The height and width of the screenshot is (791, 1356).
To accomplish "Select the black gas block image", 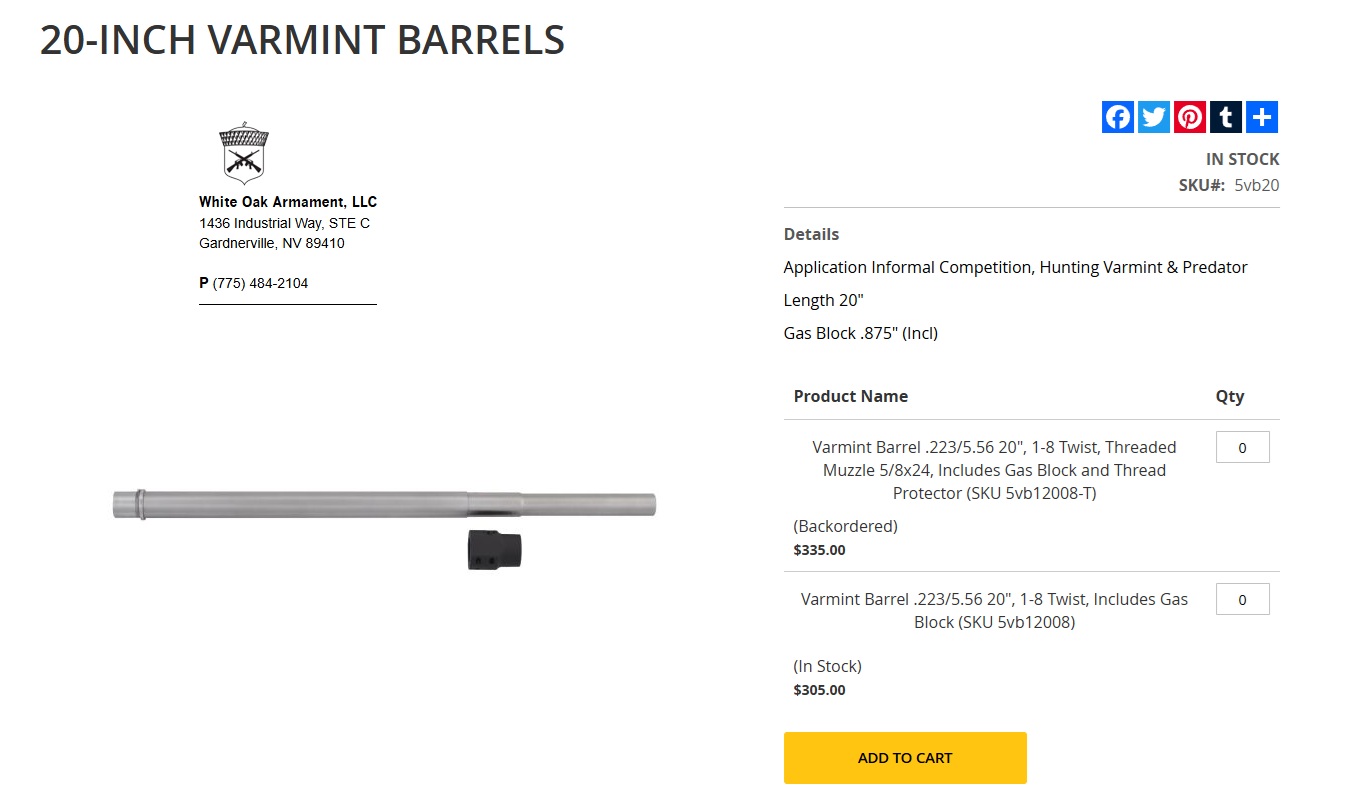I will click(x=494, y=550).
